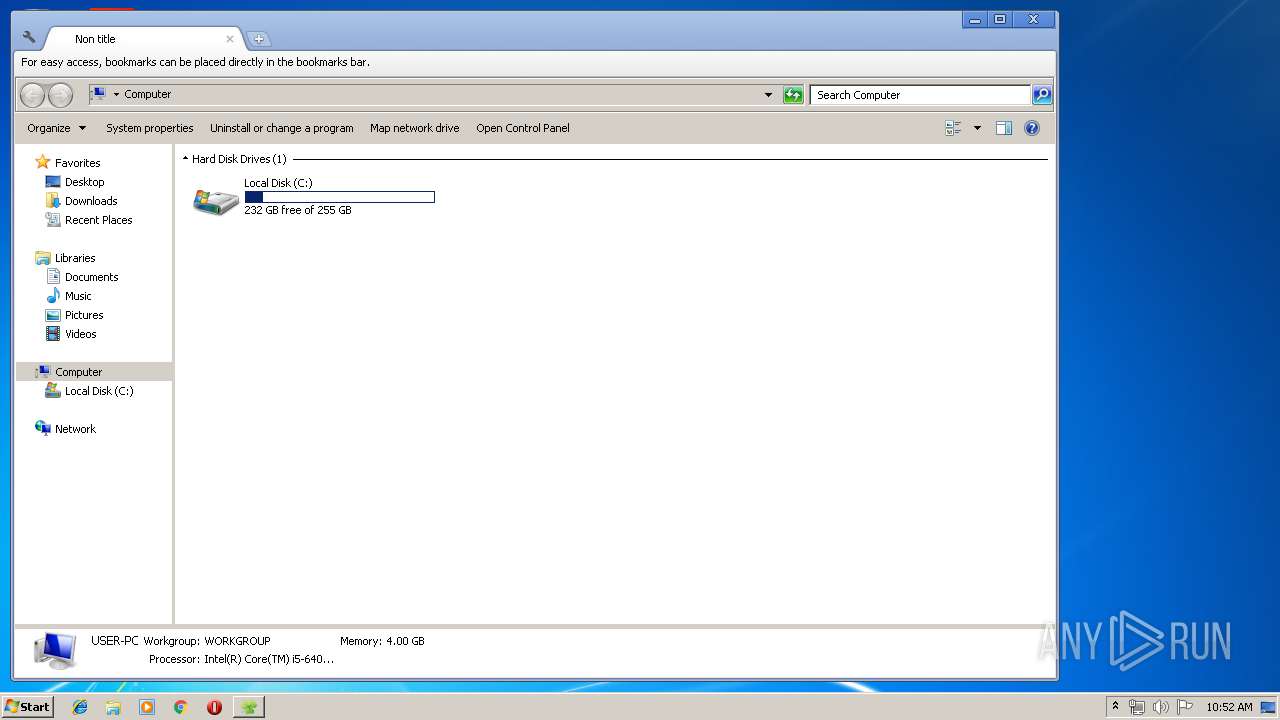Click the network tray icon
Image resolution: width=1280 pixels, height=720 pixels.
coord(1137,707)
